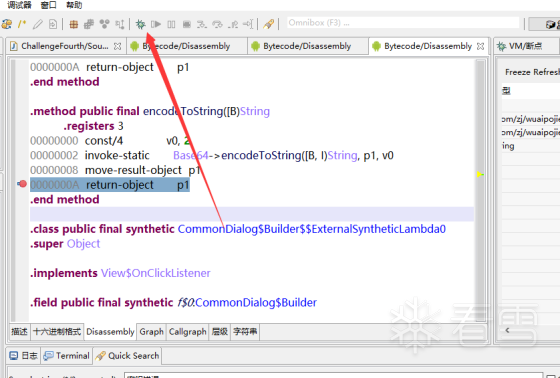Click the three-circles graph toolbar icon
The height and width of the screenshot is (378, 560).
tap(104, 24)
